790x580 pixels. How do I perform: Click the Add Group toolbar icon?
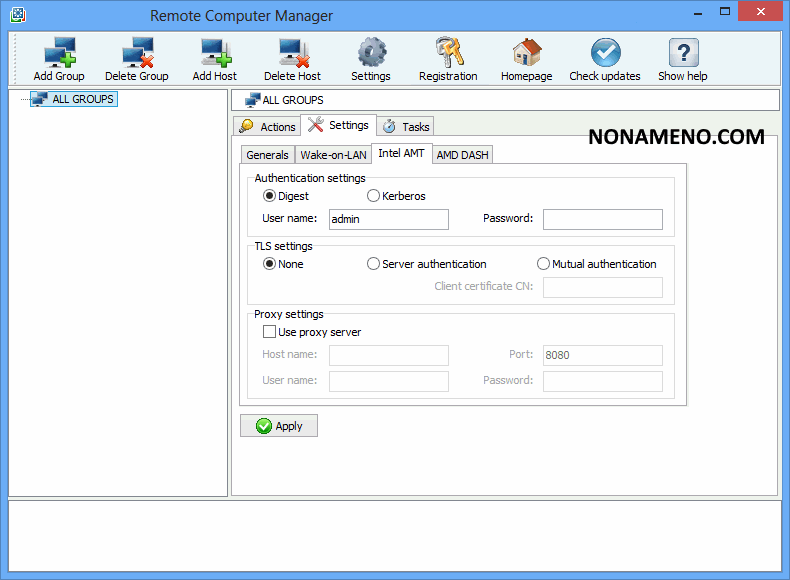pyautogui.click(x=58, y=52)
